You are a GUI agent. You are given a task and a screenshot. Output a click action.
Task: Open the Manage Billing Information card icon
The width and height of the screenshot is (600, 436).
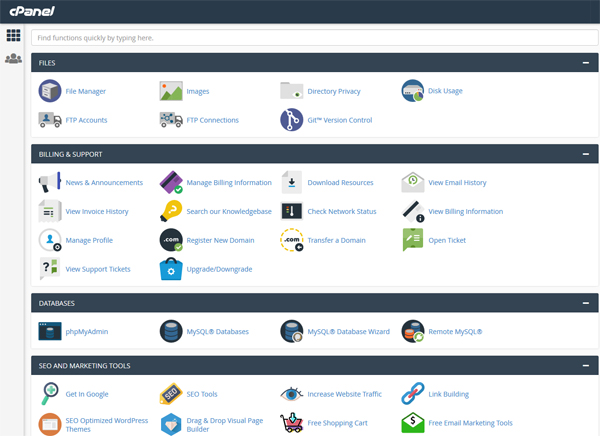point(171,182)
